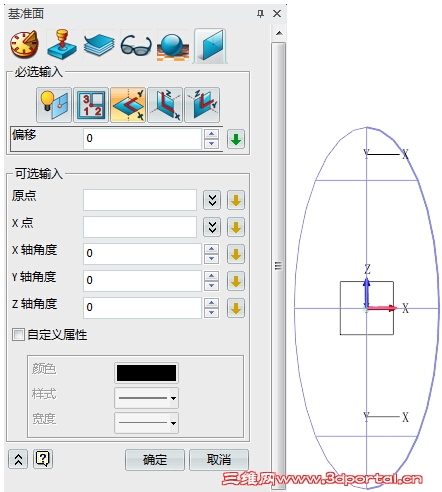Expand the 原点 point options dropdown
Screen dimensions: 442x492
(212, 200)
